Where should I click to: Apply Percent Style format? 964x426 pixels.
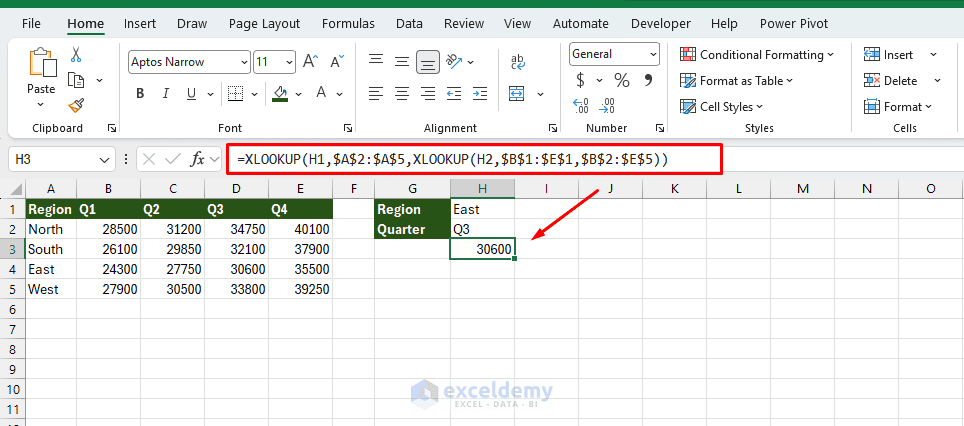pos(622,80)
